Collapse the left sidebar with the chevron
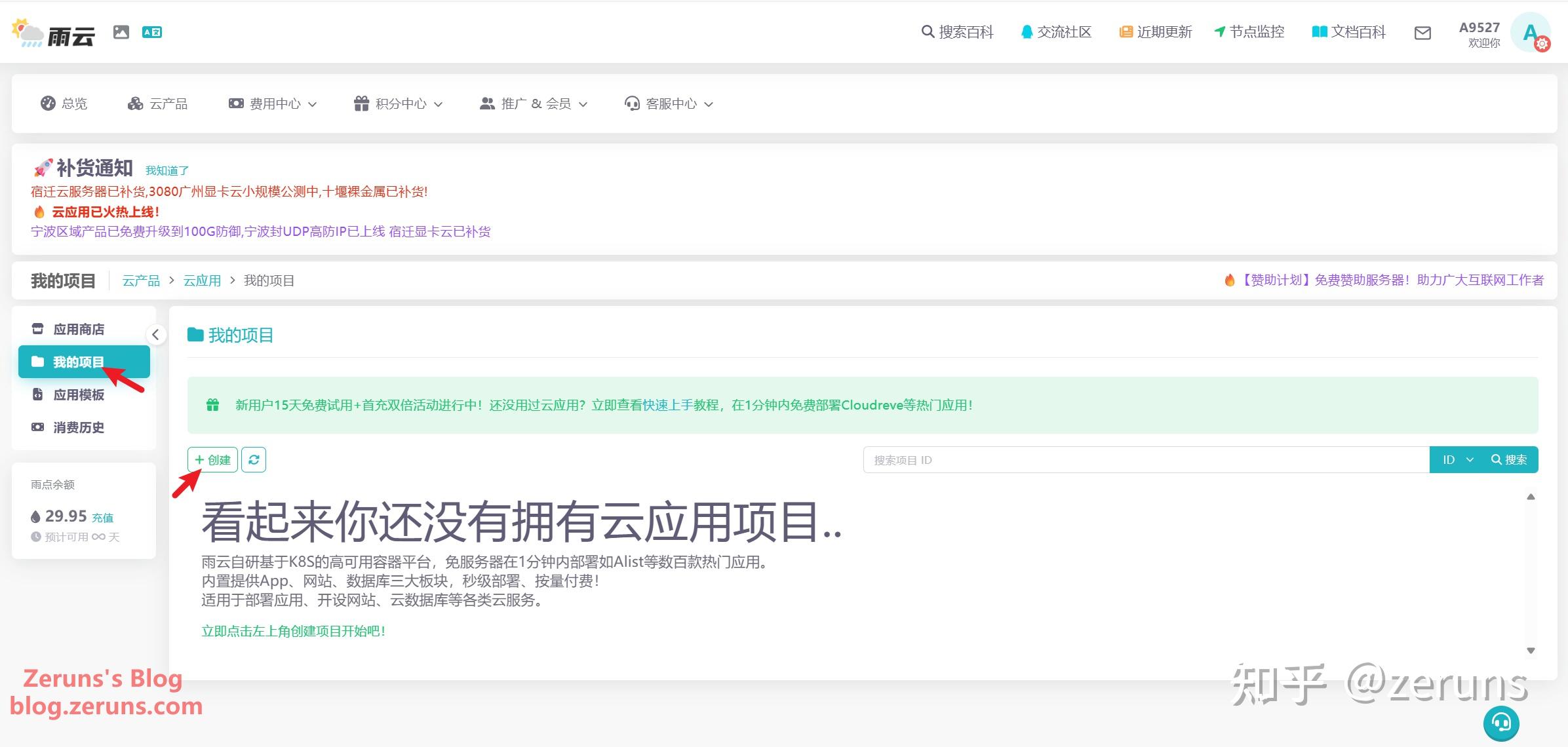Viewport: 1568px width, 747px height. [157, 335]
